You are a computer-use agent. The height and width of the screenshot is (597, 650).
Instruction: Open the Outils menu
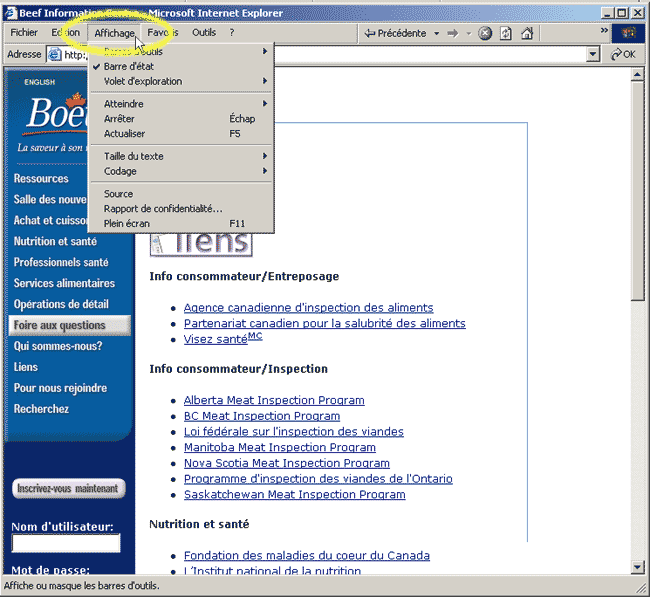pyautogui.click(x=204, y=32)
